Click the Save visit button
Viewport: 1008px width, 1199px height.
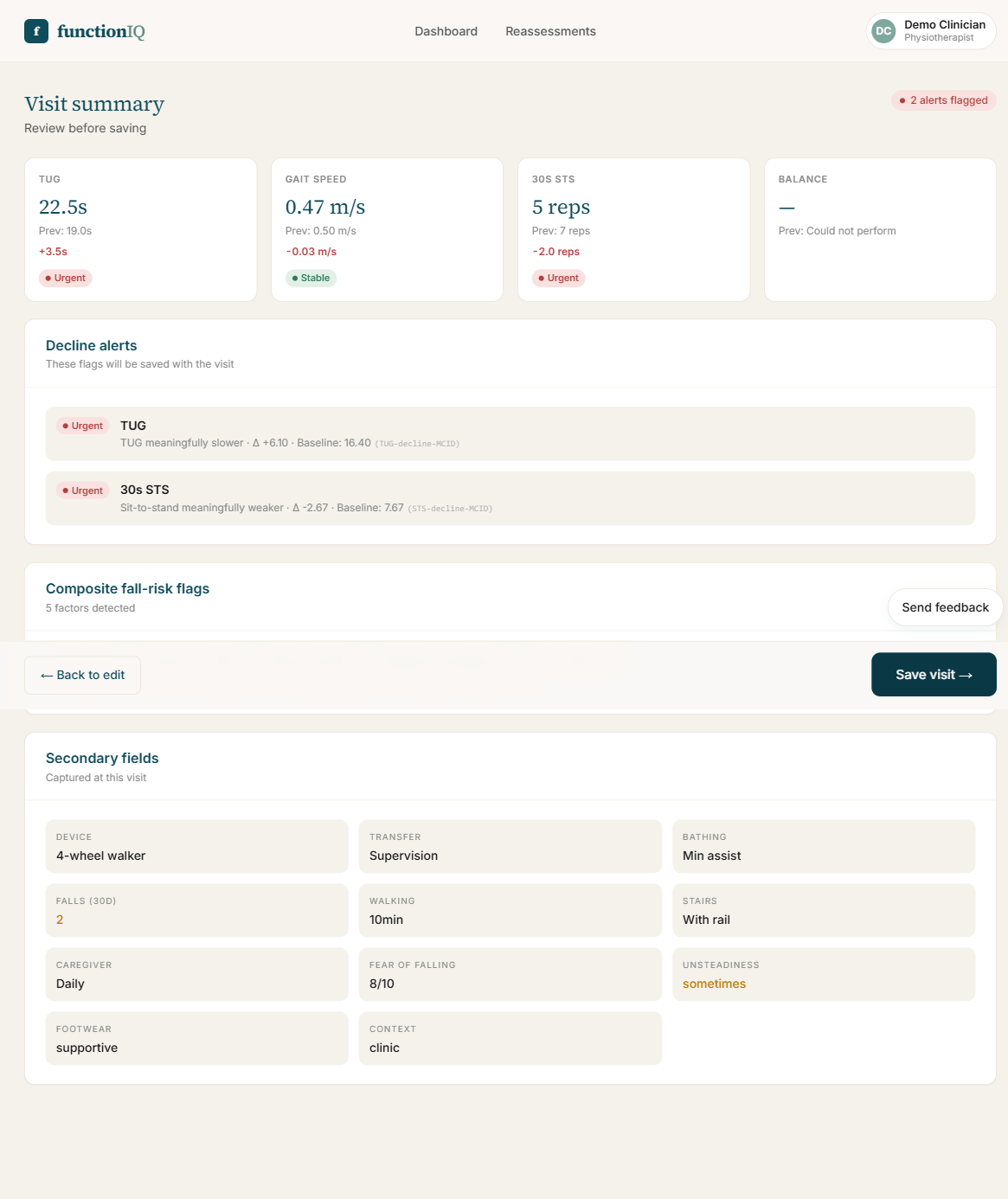click(934, 675)
